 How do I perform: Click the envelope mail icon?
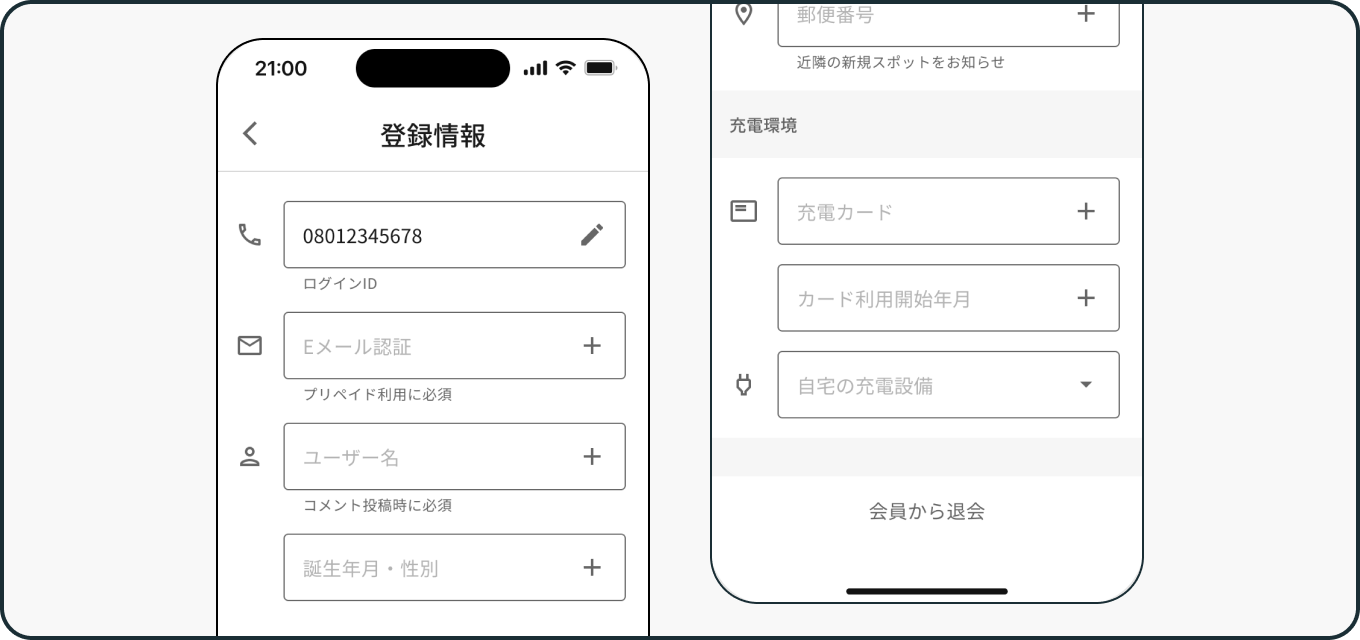[249, 346]
